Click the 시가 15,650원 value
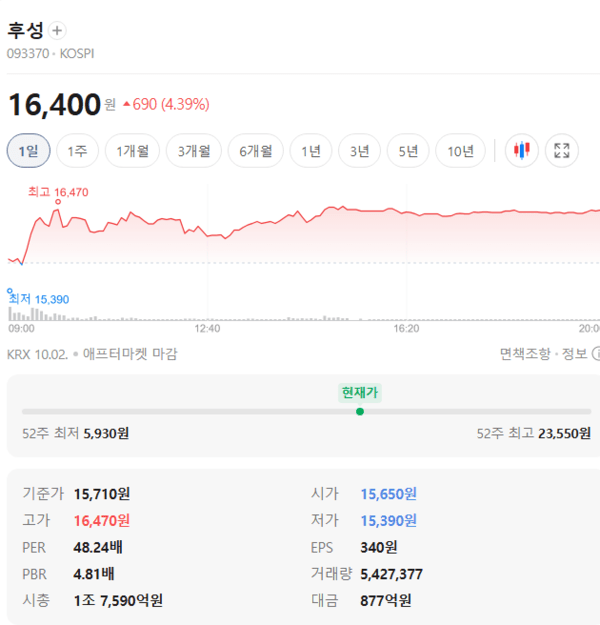 (389, 494)
